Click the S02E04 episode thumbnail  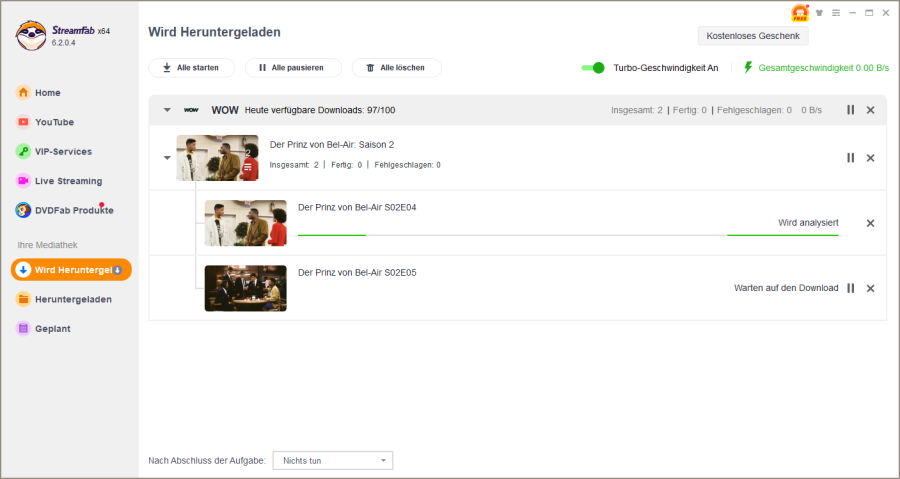pos(246,223)
